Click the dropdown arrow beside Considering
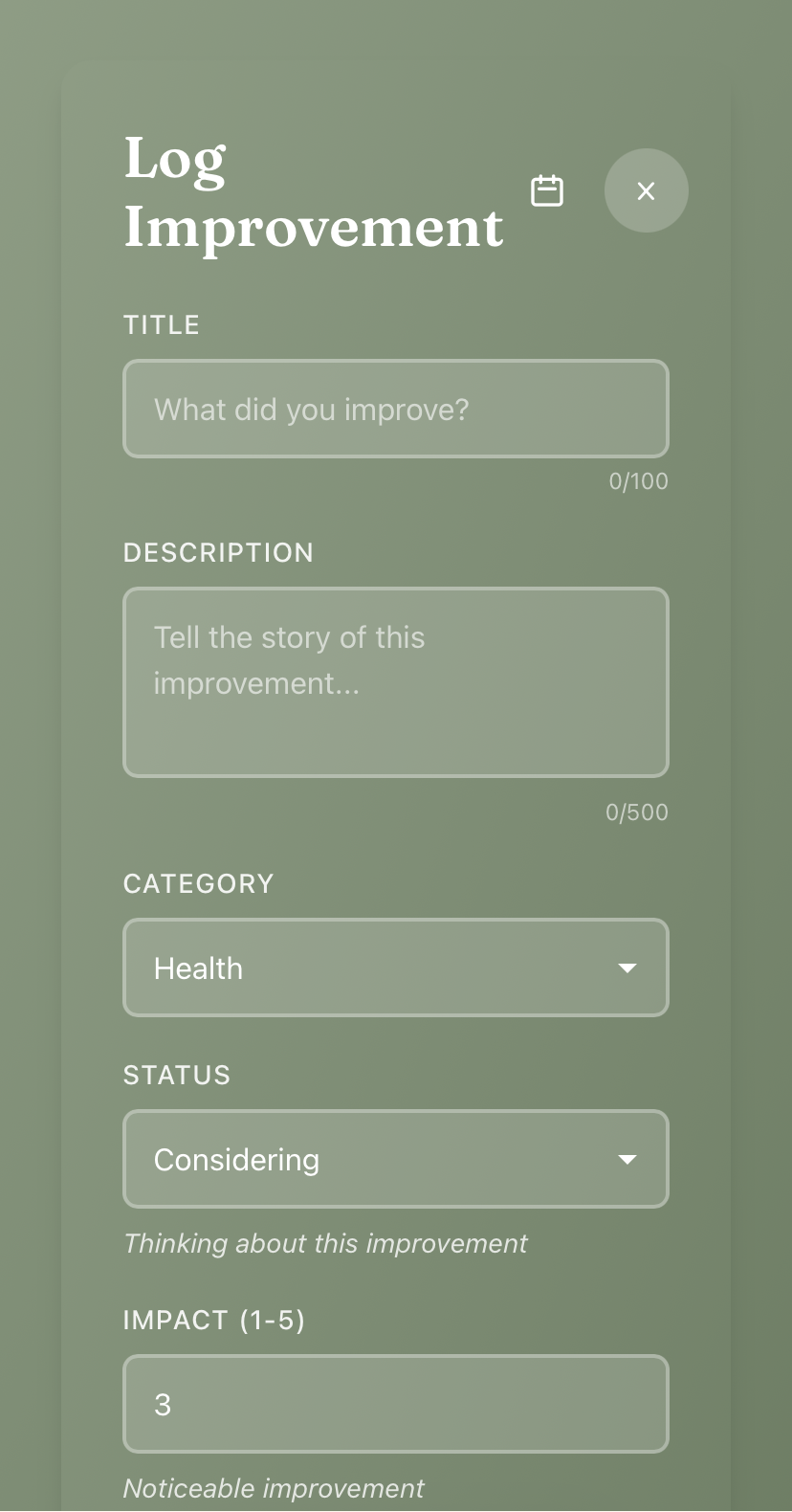 (x=627, y=1159)
